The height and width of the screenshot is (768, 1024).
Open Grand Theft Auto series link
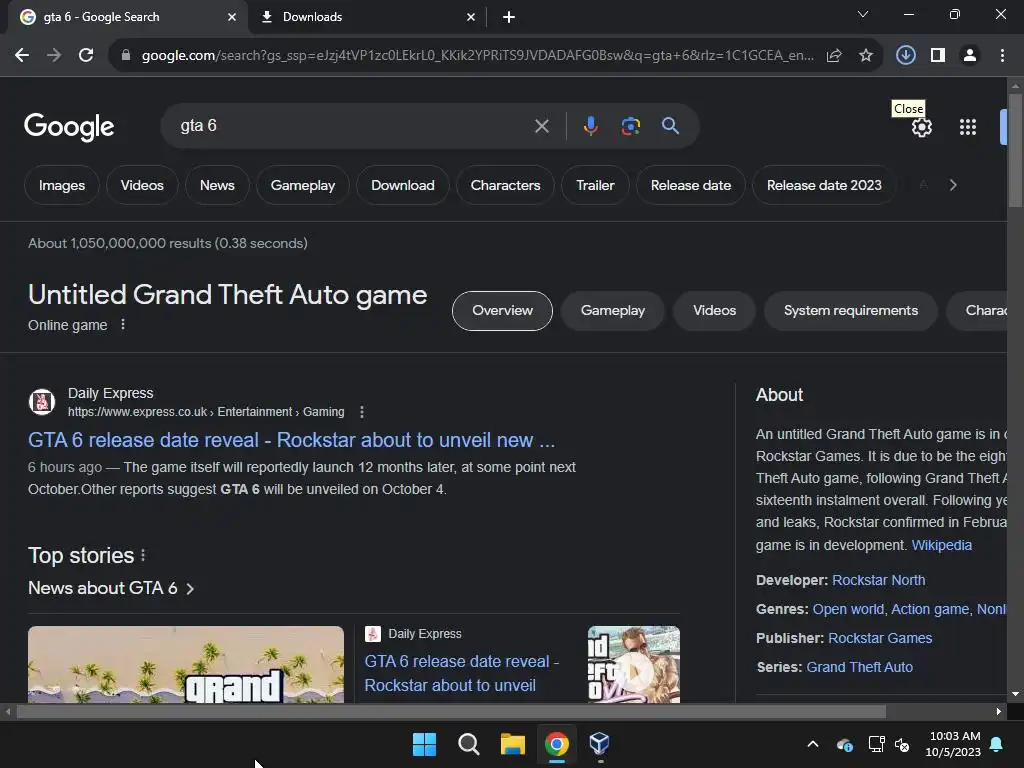click(x=859, y=667)
